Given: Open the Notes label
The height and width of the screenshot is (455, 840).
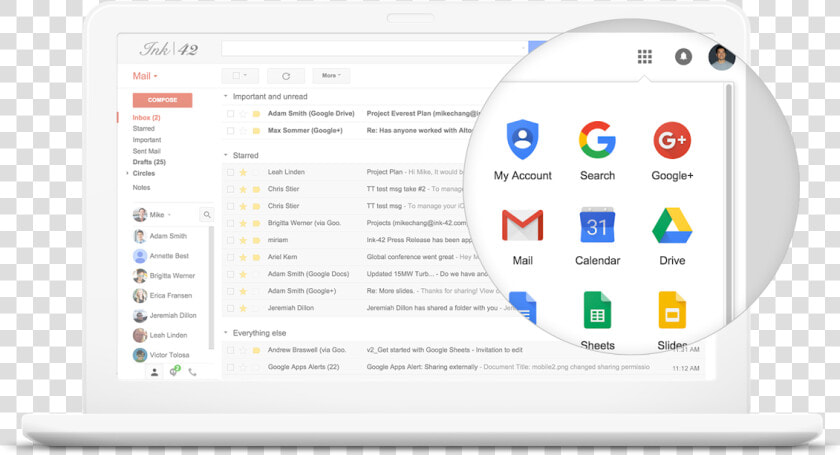Looking at the screenshot, I should click(x=141, y=188).
